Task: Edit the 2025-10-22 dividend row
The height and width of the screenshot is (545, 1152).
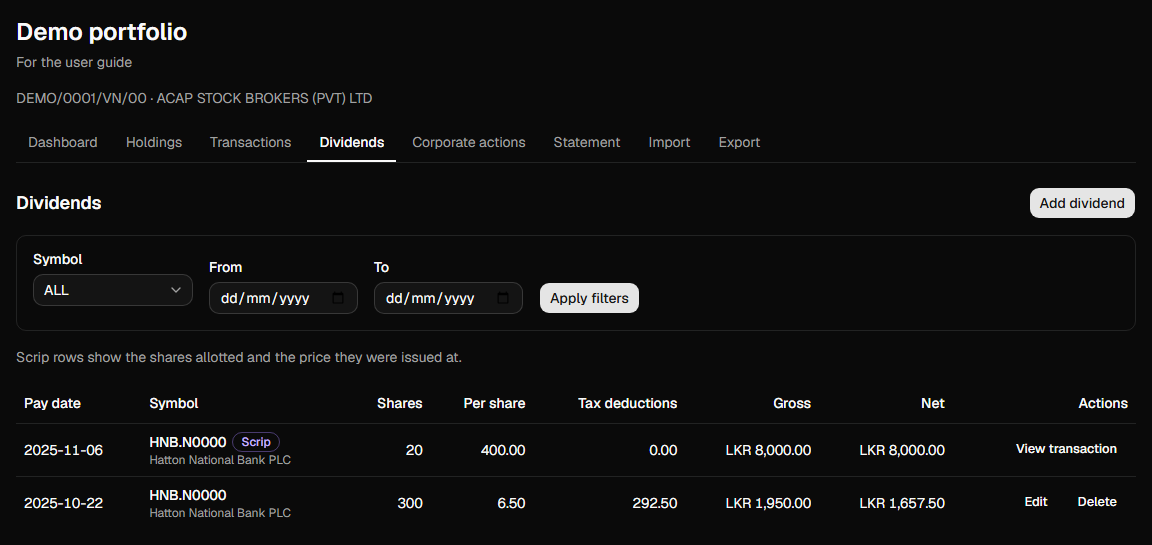Action: pos(1036,502)
